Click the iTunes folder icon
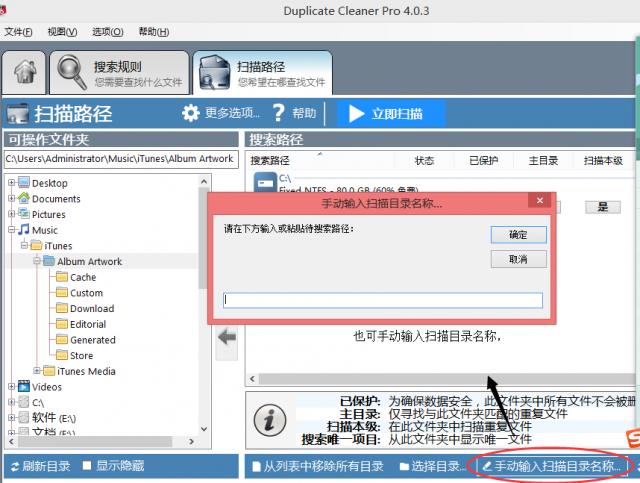The width and height of the screenshot is (640, 483). (x=37, y=245)
